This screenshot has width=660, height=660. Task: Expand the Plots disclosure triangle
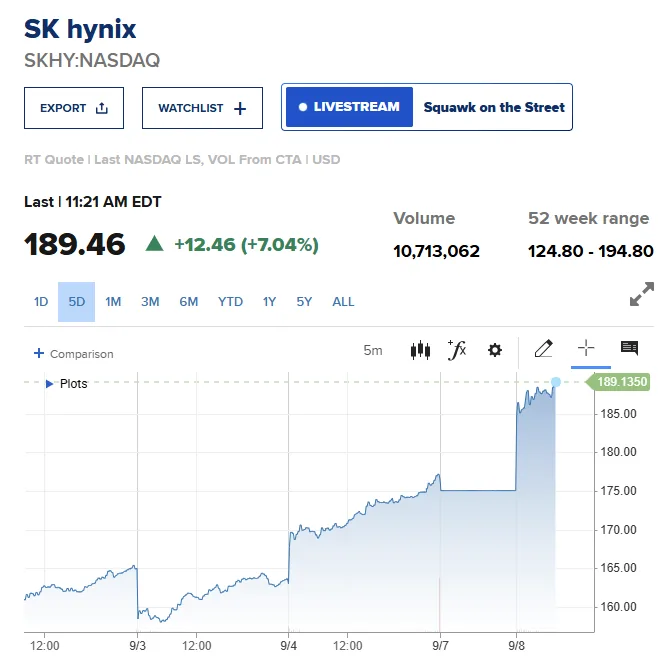pyautogui.click(x=49, y=384)
